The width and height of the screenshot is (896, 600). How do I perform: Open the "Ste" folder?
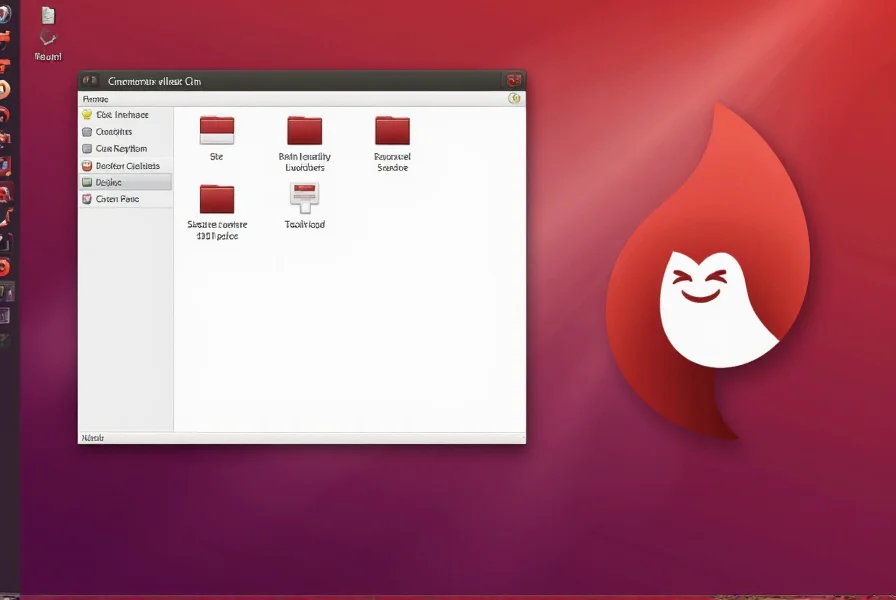pyautogui.click(x=217, y=131)
